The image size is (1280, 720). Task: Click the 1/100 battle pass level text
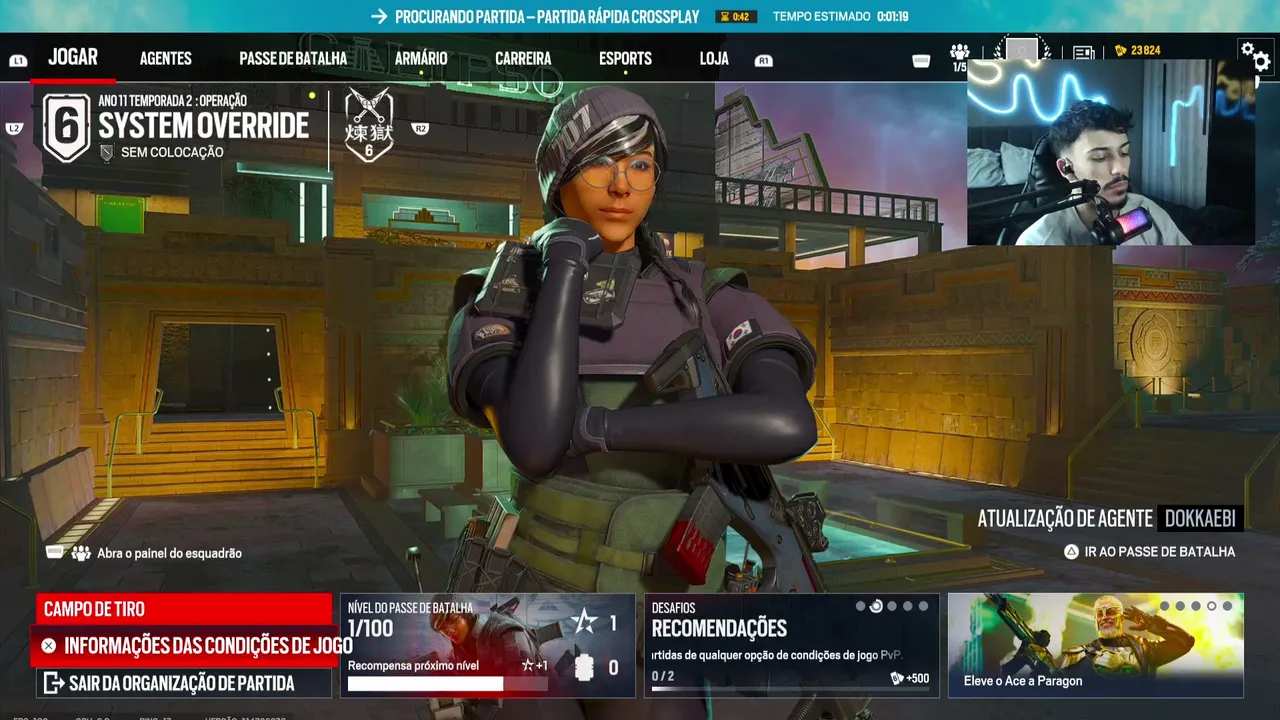370,629
